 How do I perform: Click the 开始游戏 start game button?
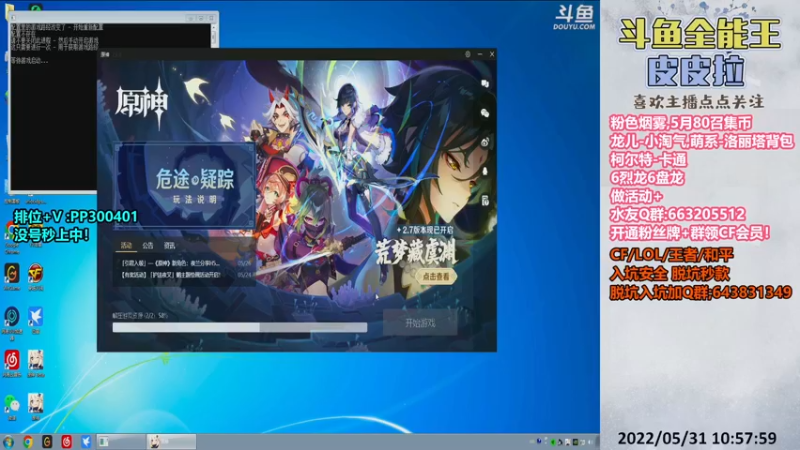(x=420, y=323)
